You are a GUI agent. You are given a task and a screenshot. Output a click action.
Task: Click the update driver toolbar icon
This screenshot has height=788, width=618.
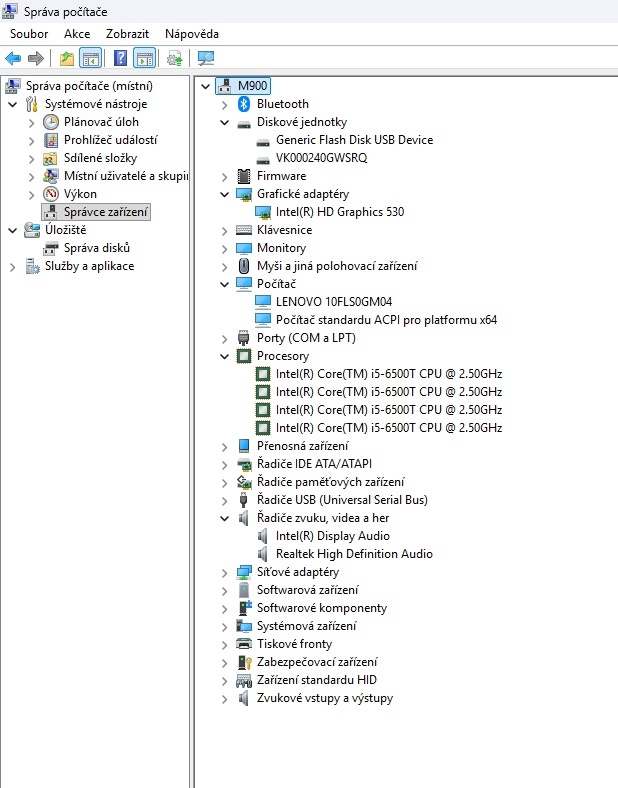pyautogui.click(x=175, y=58)
